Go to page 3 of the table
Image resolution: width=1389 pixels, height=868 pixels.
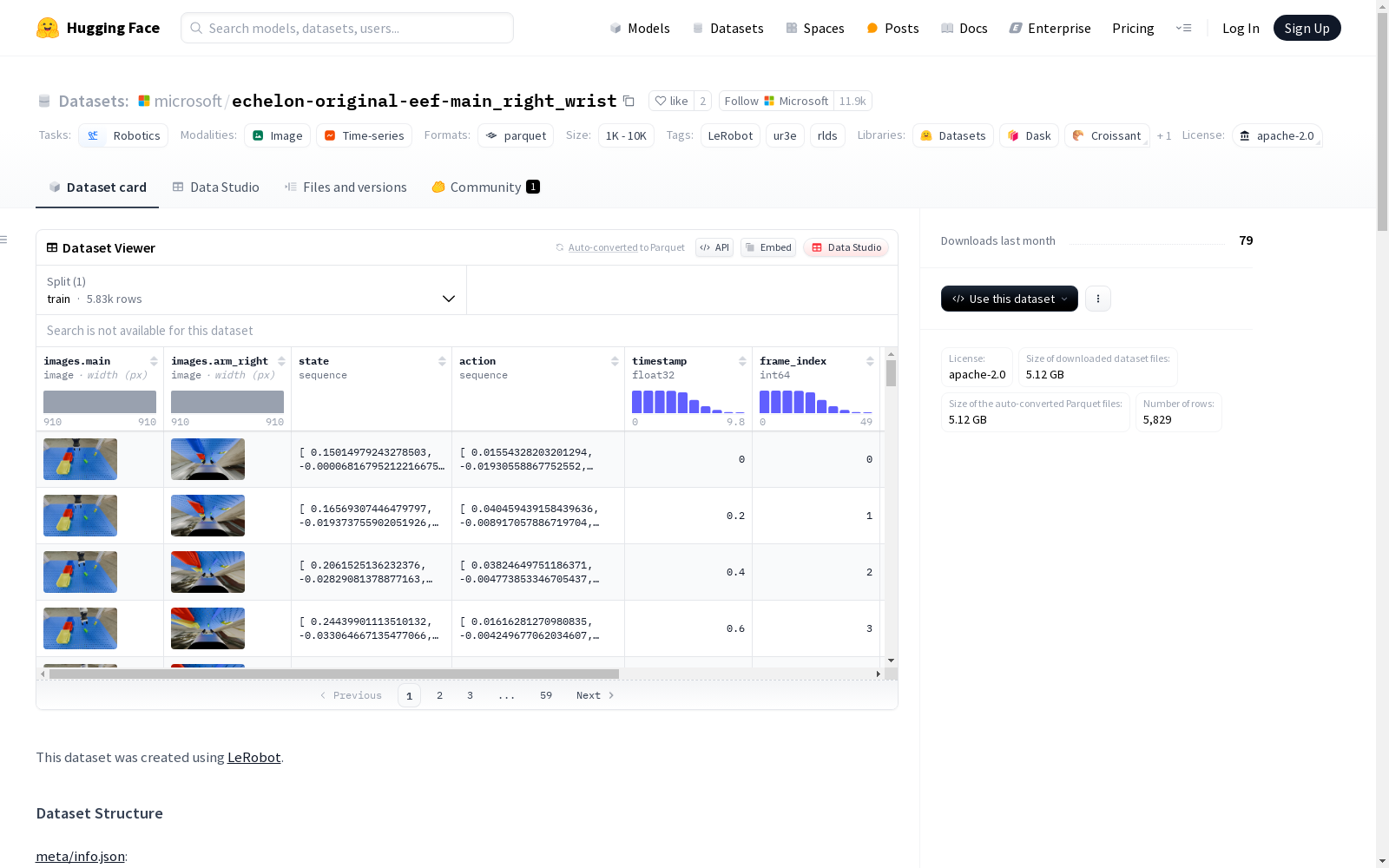click(471, 695)
